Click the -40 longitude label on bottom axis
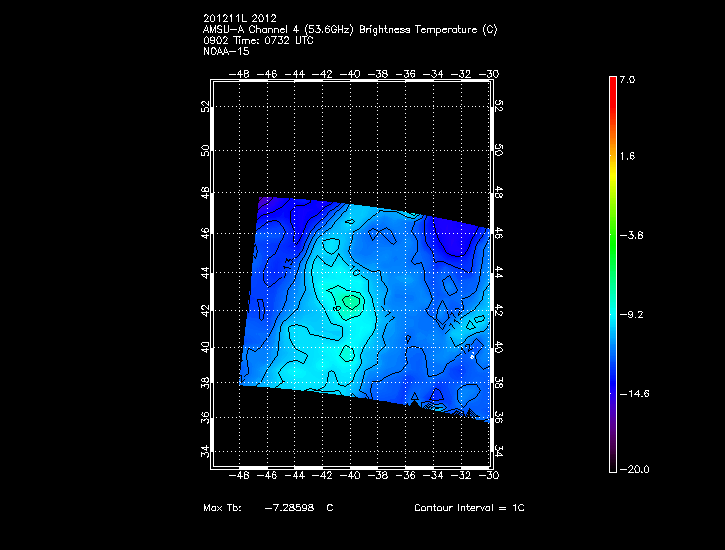Image resolution: width=725 pixels, height=550 pixels. (x=351, y=476)
